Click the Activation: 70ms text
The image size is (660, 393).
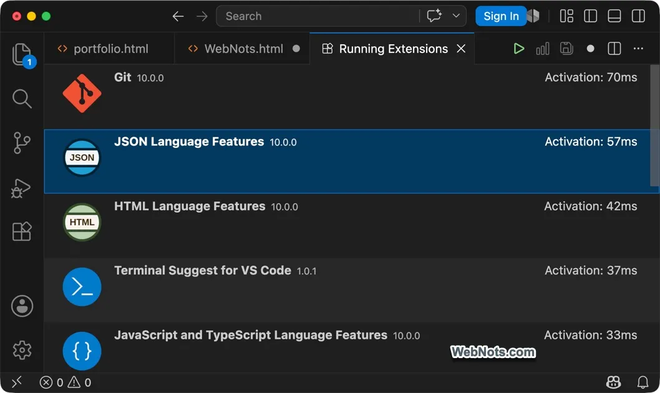pyautogui.click(x=591, y=77)
